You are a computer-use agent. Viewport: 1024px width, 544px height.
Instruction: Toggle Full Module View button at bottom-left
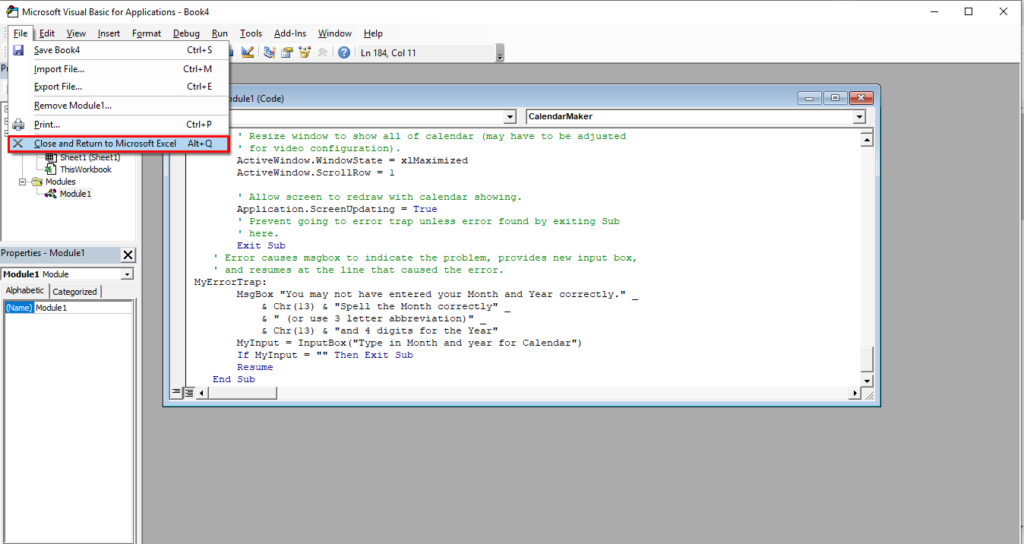pyautogui.click(x=190, y=393)
